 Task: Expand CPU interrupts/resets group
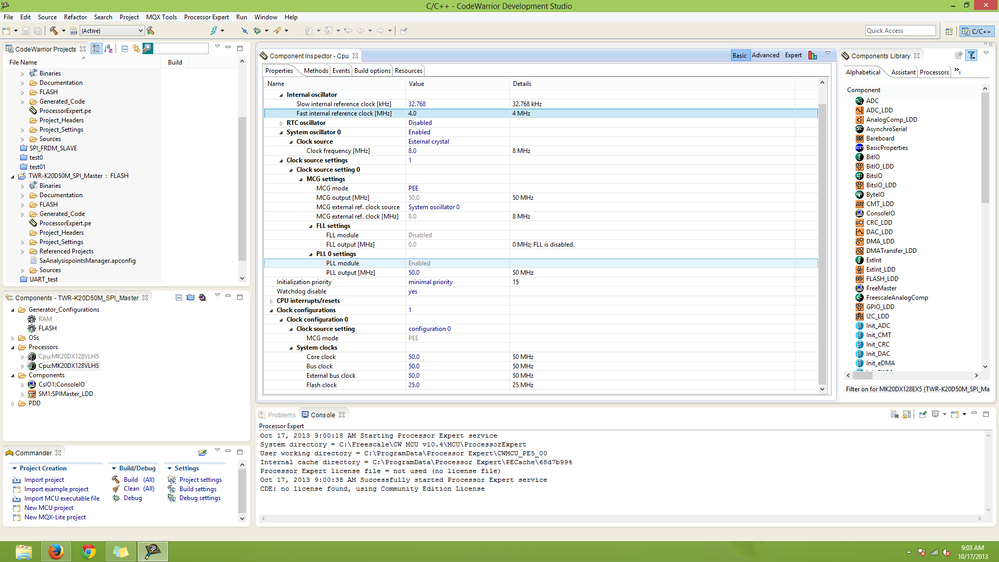(271, 301)
